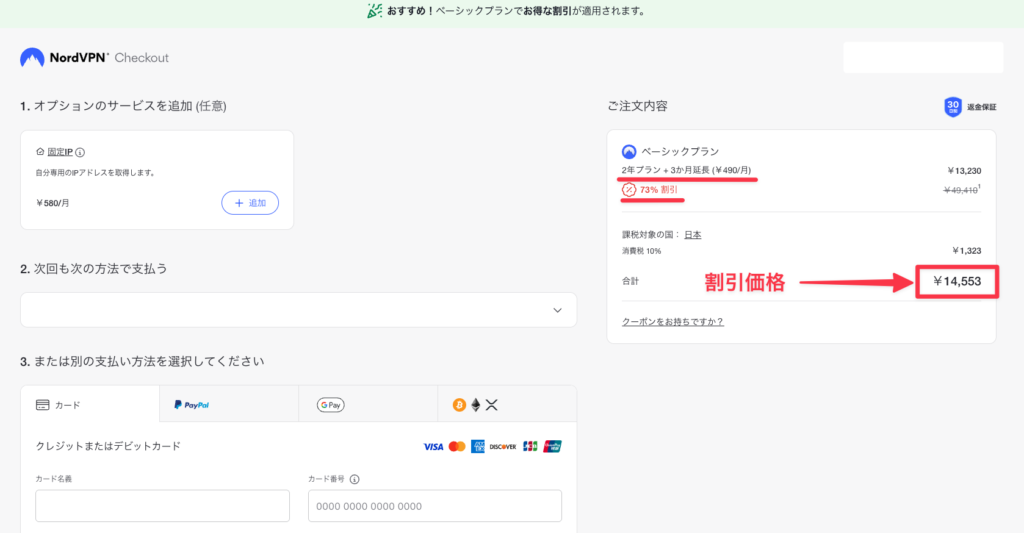1024x533 pixels.
Task: Click the info icon next to カード番号
Action: (x=355, y=479)
